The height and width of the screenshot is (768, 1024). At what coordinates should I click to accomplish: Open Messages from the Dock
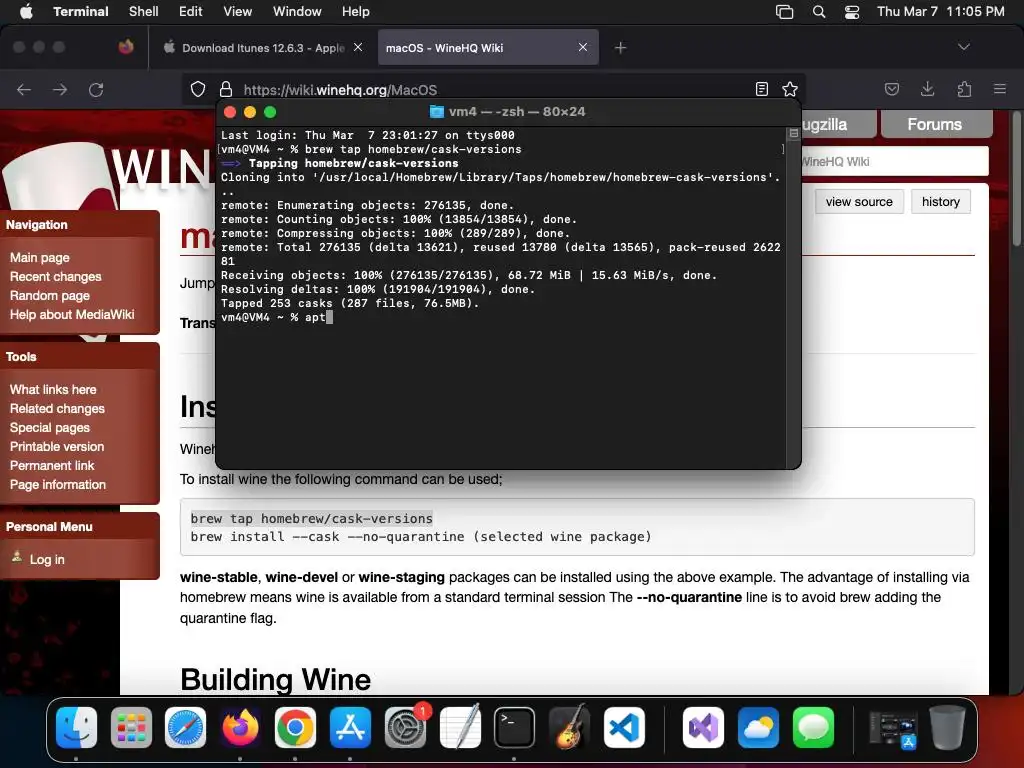[813, 727]
